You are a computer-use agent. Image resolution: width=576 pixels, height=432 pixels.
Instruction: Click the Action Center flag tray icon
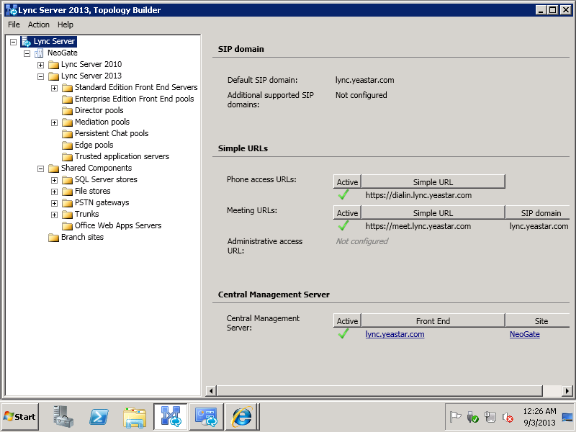455,417
